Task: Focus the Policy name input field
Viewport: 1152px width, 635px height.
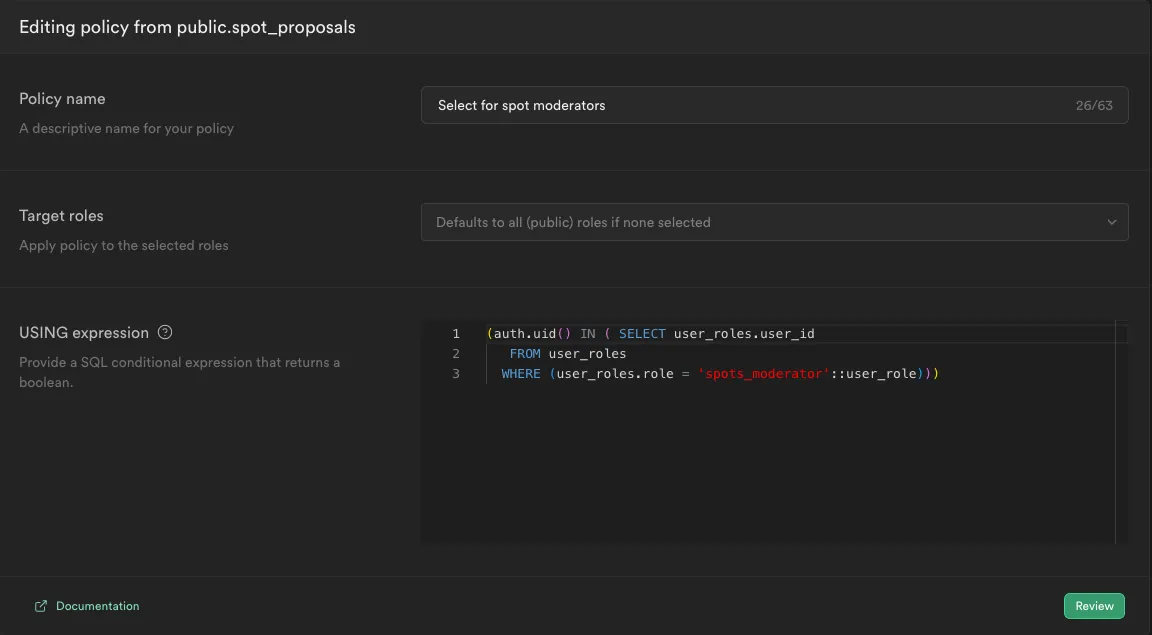Action: 774,105
